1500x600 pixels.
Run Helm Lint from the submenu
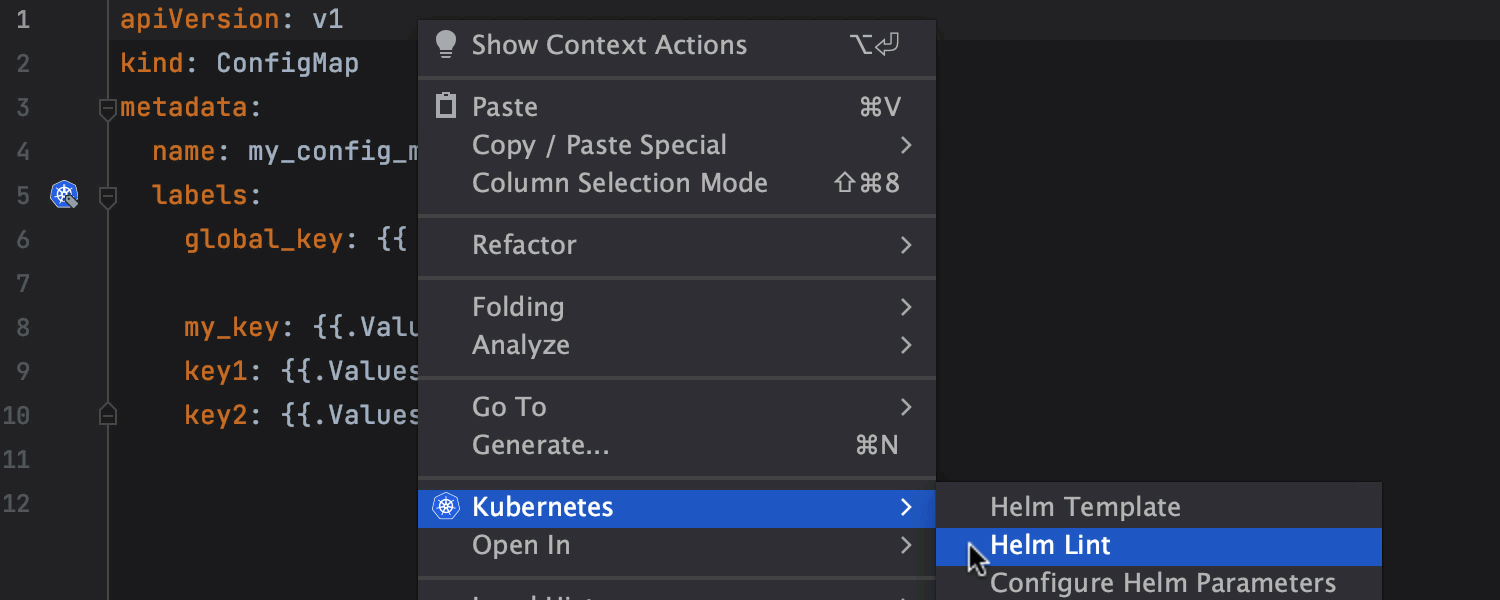1050,545
